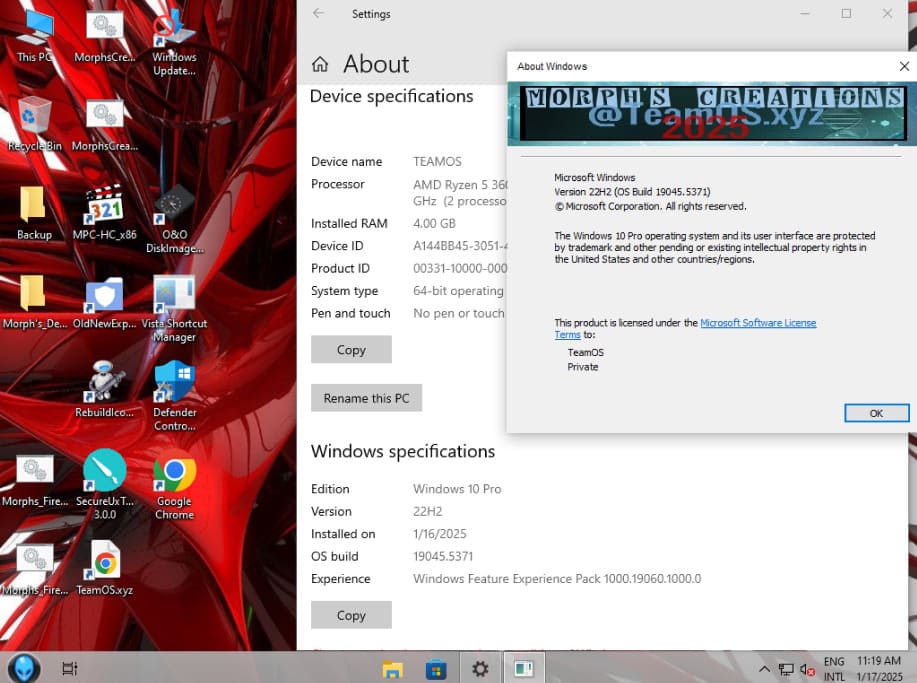917x683 pixels.
Task: Open O&O DiskImage shortcut
Action: click(174, 220)
